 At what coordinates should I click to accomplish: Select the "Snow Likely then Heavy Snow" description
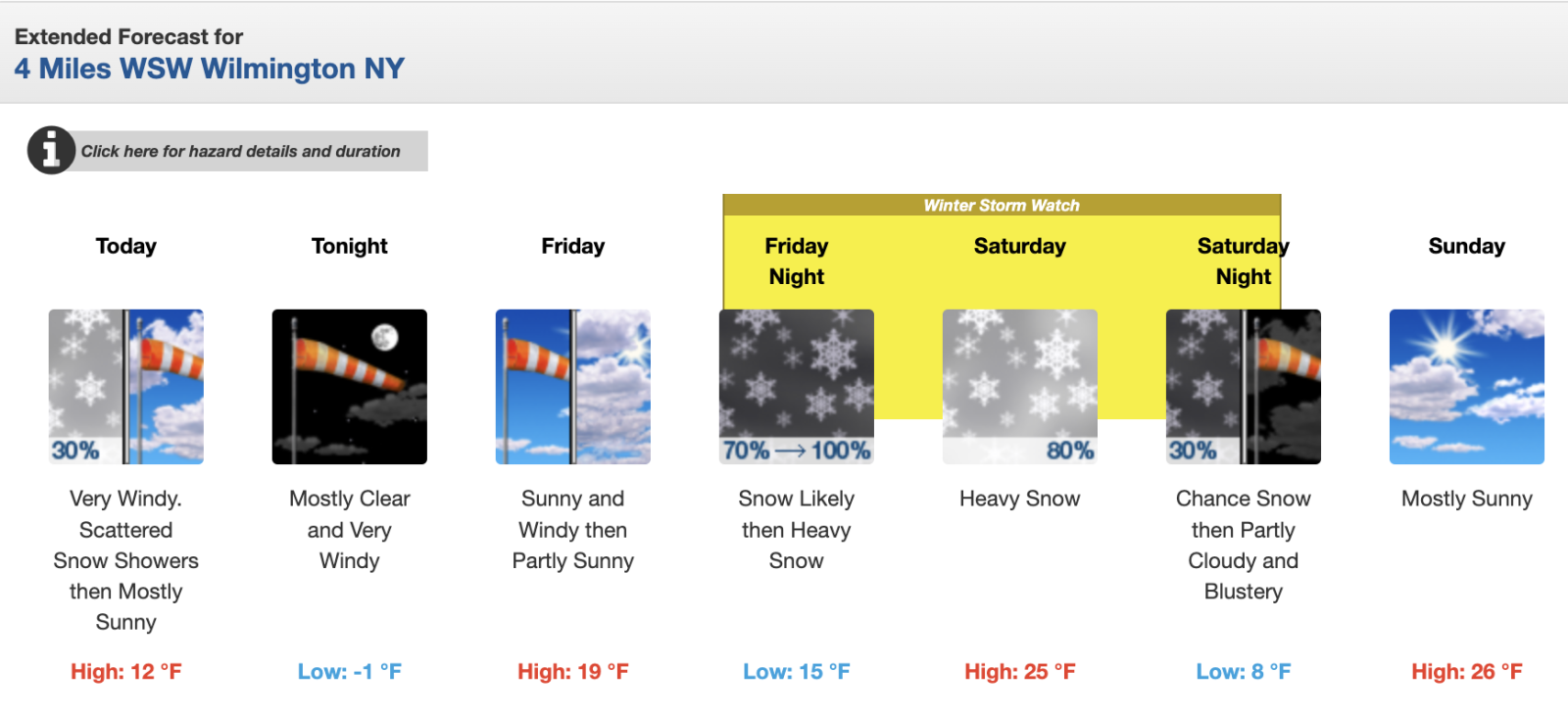click(796, 530)
